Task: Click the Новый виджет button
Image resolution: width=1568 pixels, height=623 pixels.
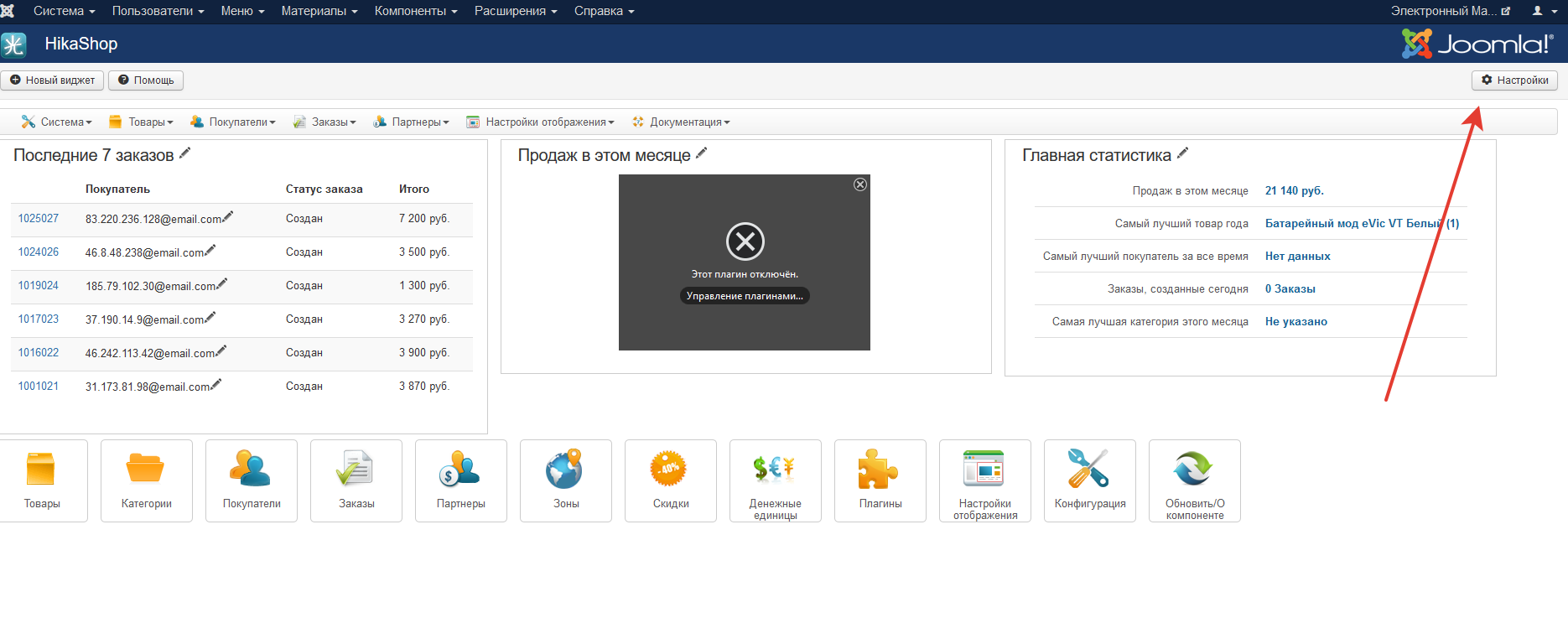Action: [x=53, y=80]
